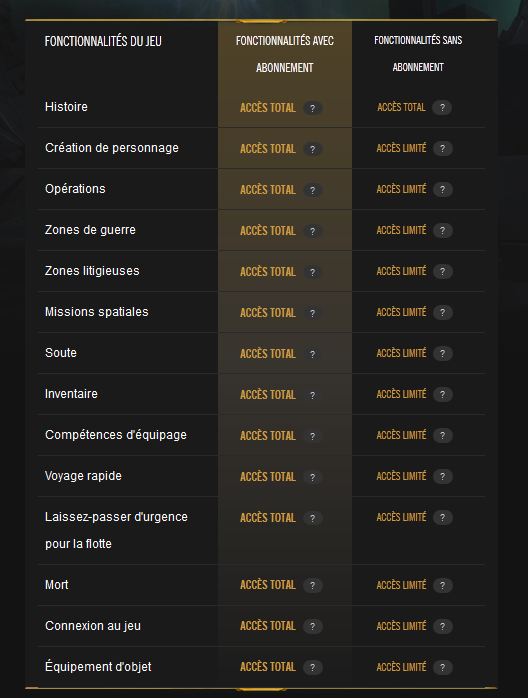The image size is (528, 698).
Task: Select the Fonctionnalités avec abonnement column header
Action: point(285,54)
